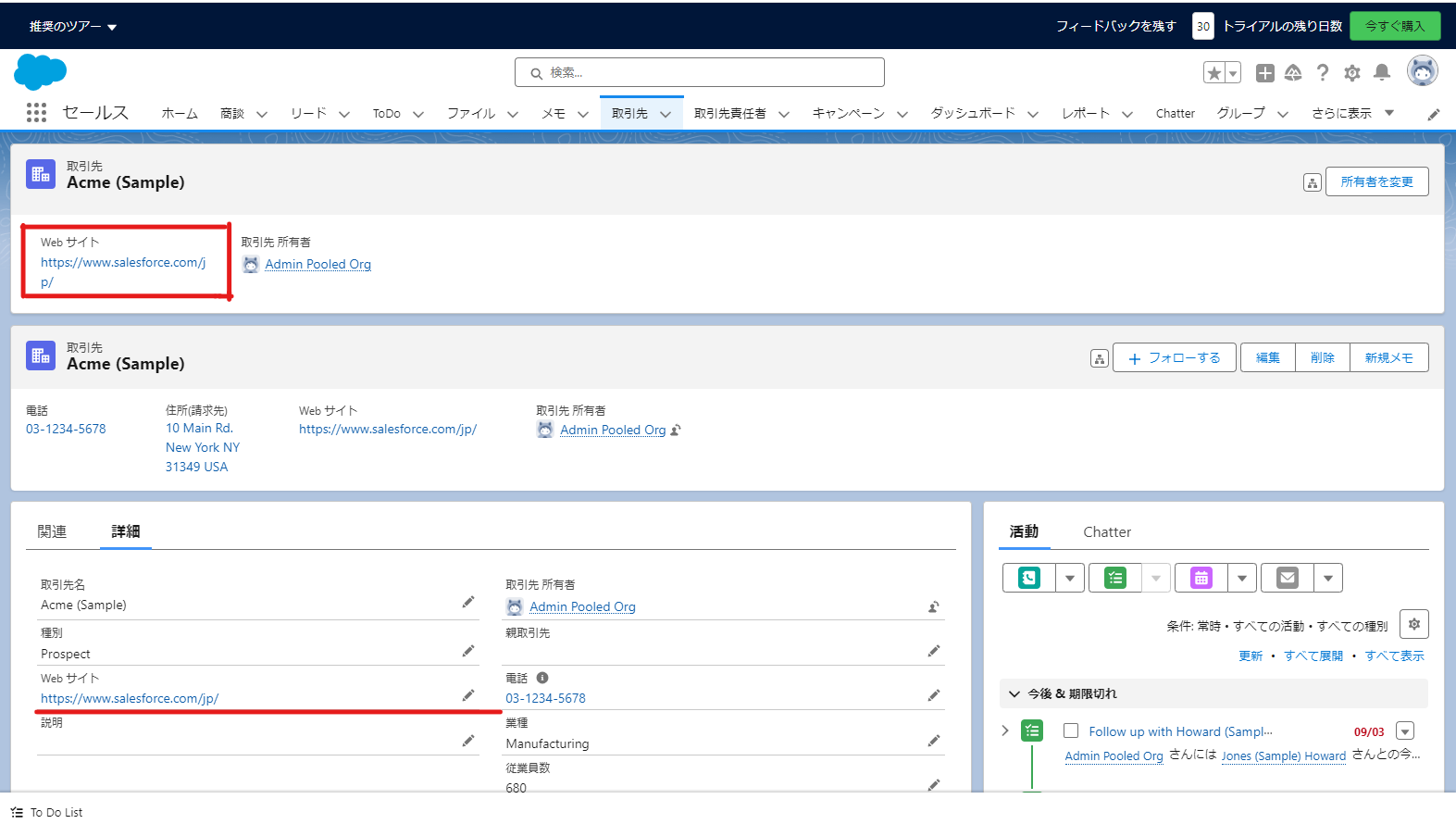This screenshot has height=824, width=1456.
Task: Open Follow up with Howard task actions menu
Action: (1405, 730)
